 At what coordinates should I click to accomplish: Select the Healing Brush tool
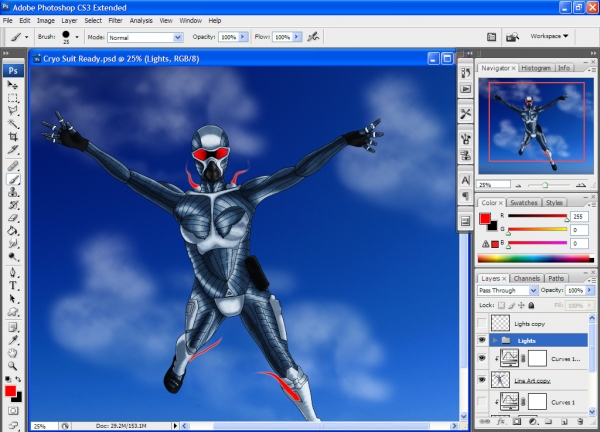click(x=13, y=166)
